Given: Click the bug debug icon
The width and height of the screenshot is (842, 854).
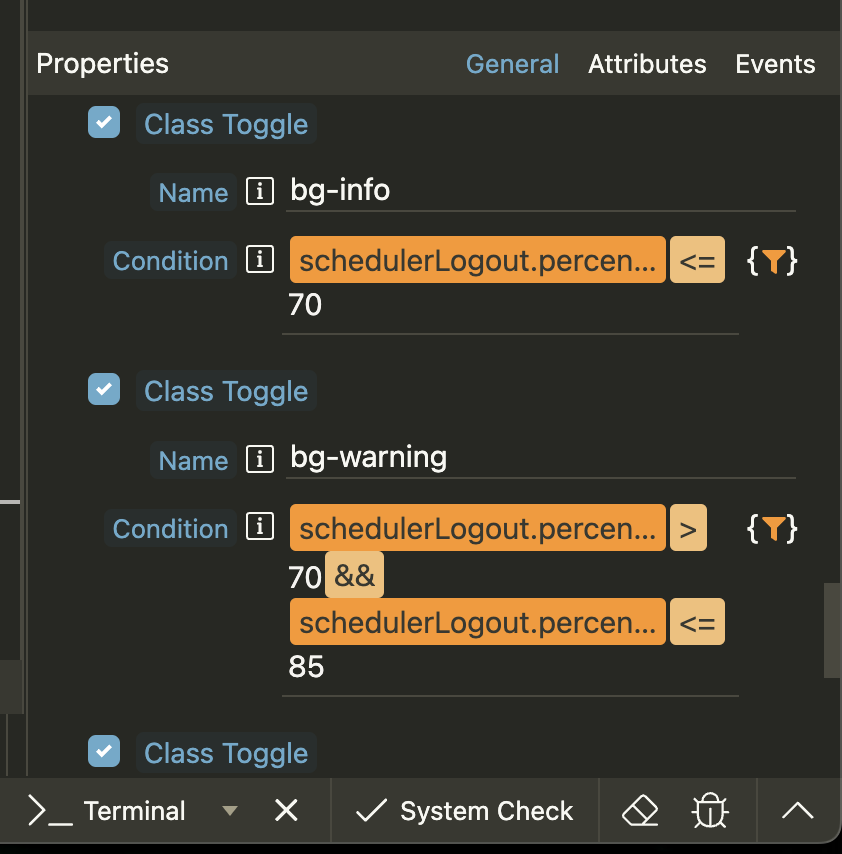Looking at the screenshot, I should pos(709,811).
